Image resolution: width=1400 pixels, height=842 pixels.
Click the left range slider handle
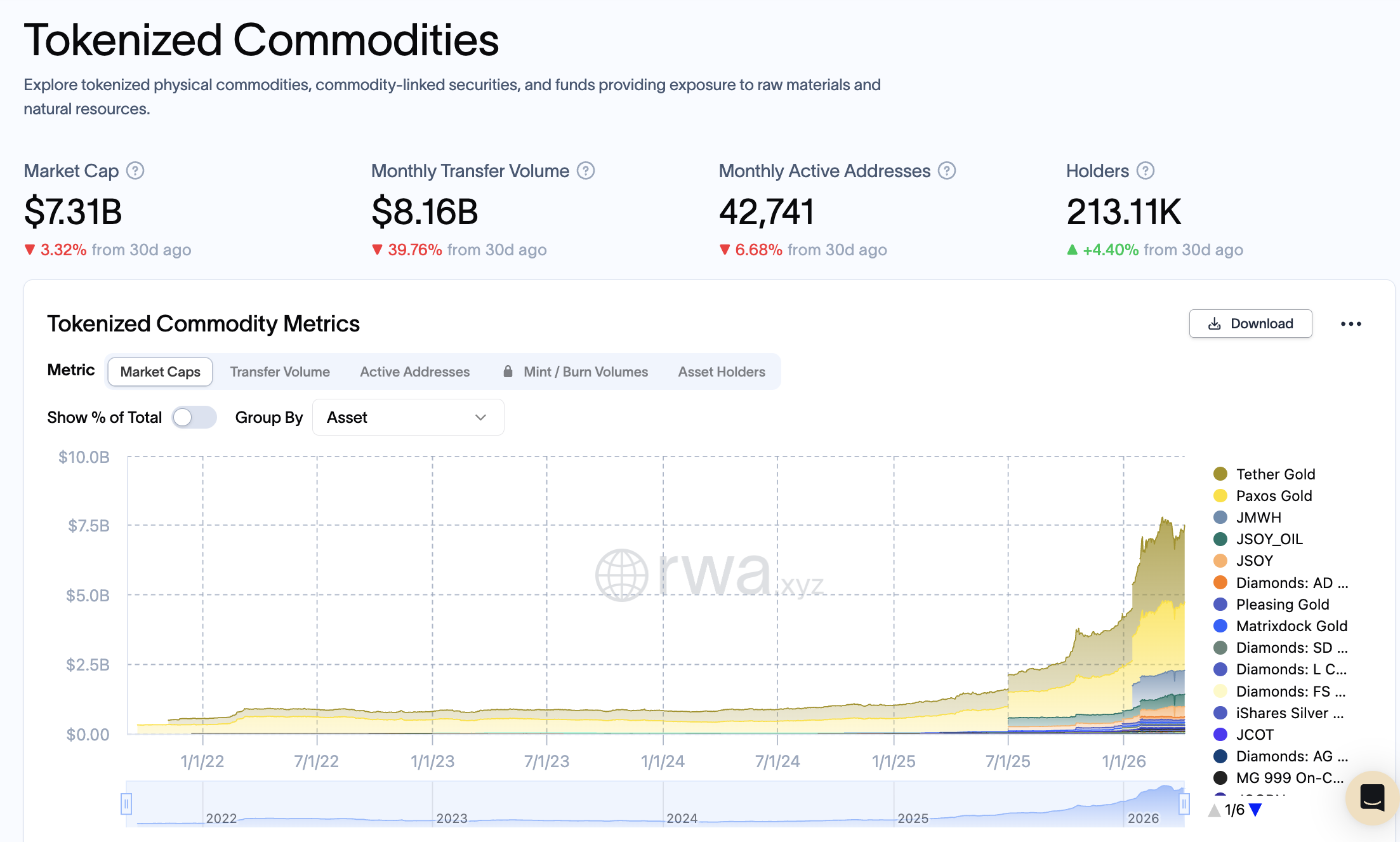click(x=126, y=805)
